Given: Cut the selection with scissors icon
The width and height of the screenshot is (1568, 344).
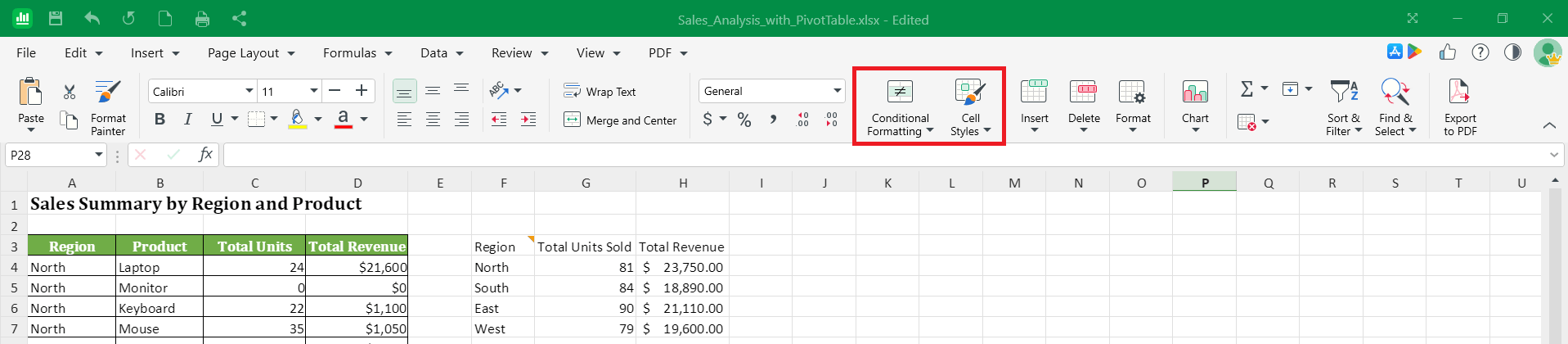Looking at the screenshot, I should [70, 92].
